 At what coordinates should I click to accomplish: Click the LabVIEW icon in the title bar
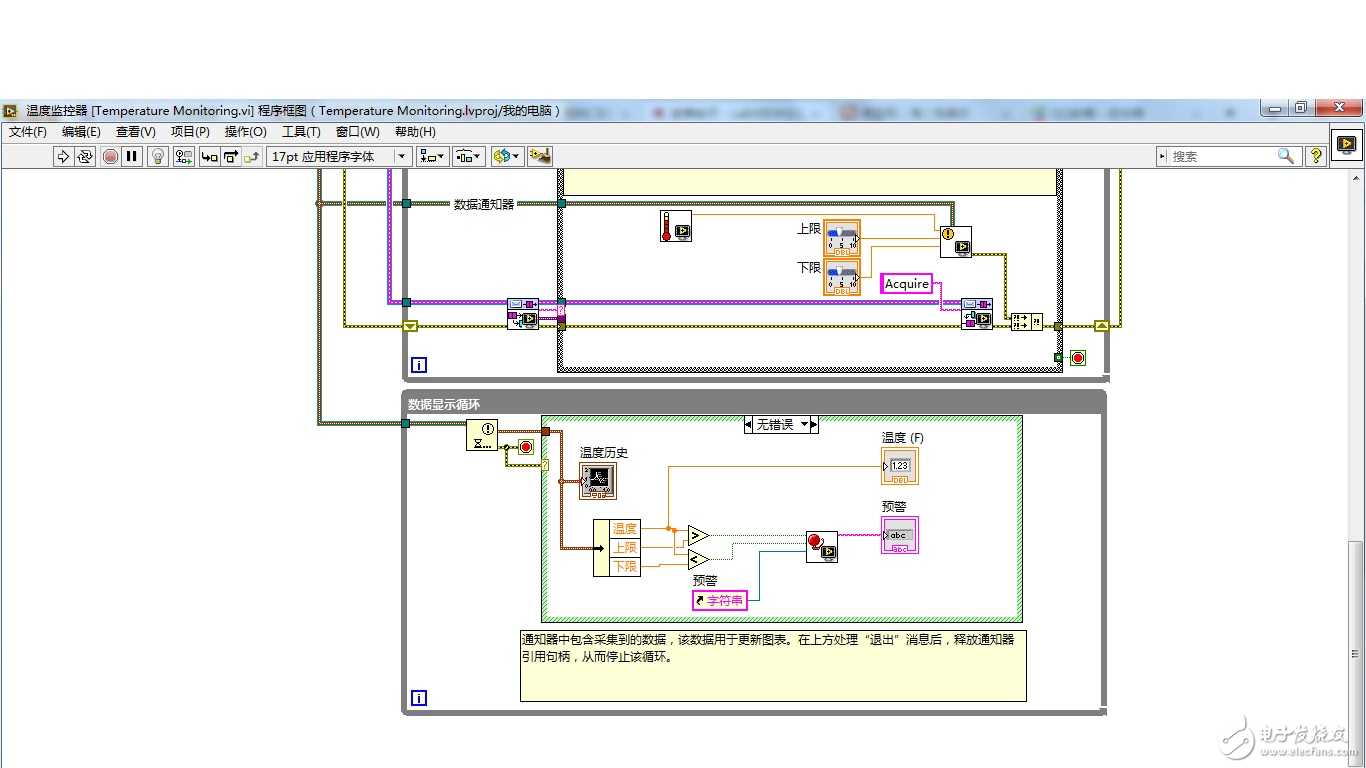10,110
